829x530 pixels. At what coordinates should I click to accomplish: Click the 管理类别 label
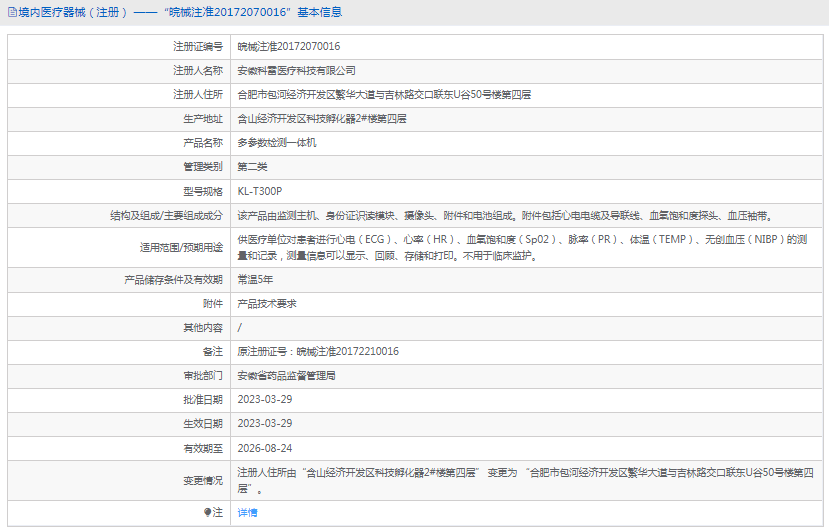(203, 167)
